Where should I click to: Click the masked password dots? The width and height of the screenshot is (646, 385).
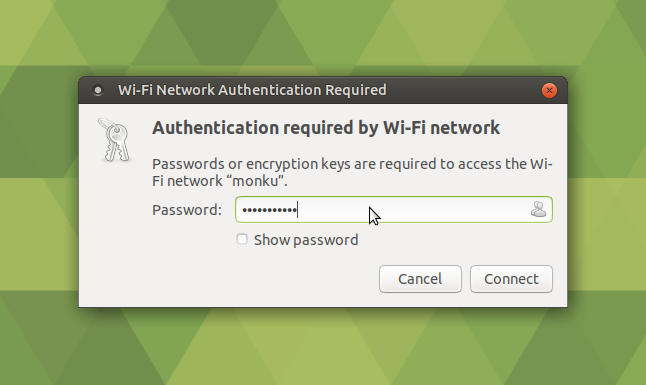[x=269, y=210]
